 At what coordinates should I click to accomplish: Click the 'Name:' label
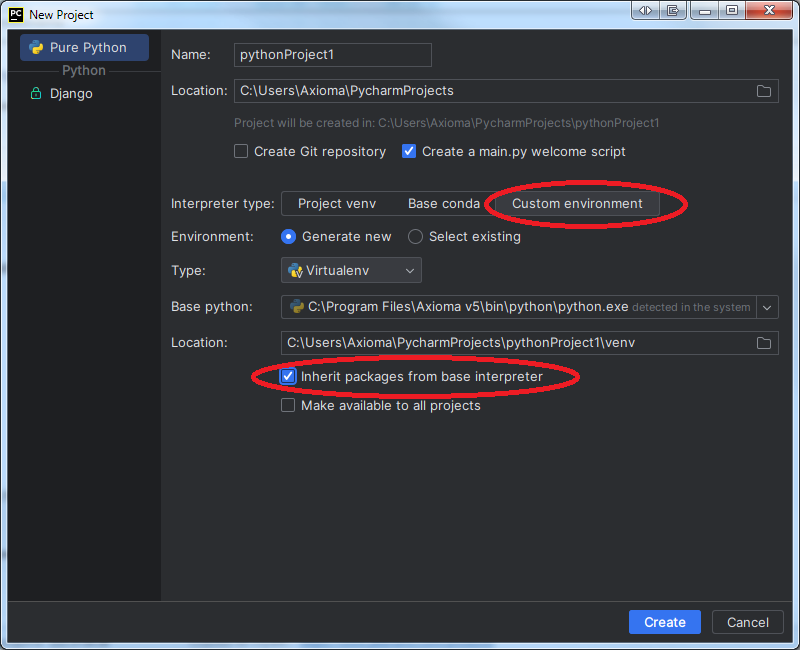tap(191, 55)
